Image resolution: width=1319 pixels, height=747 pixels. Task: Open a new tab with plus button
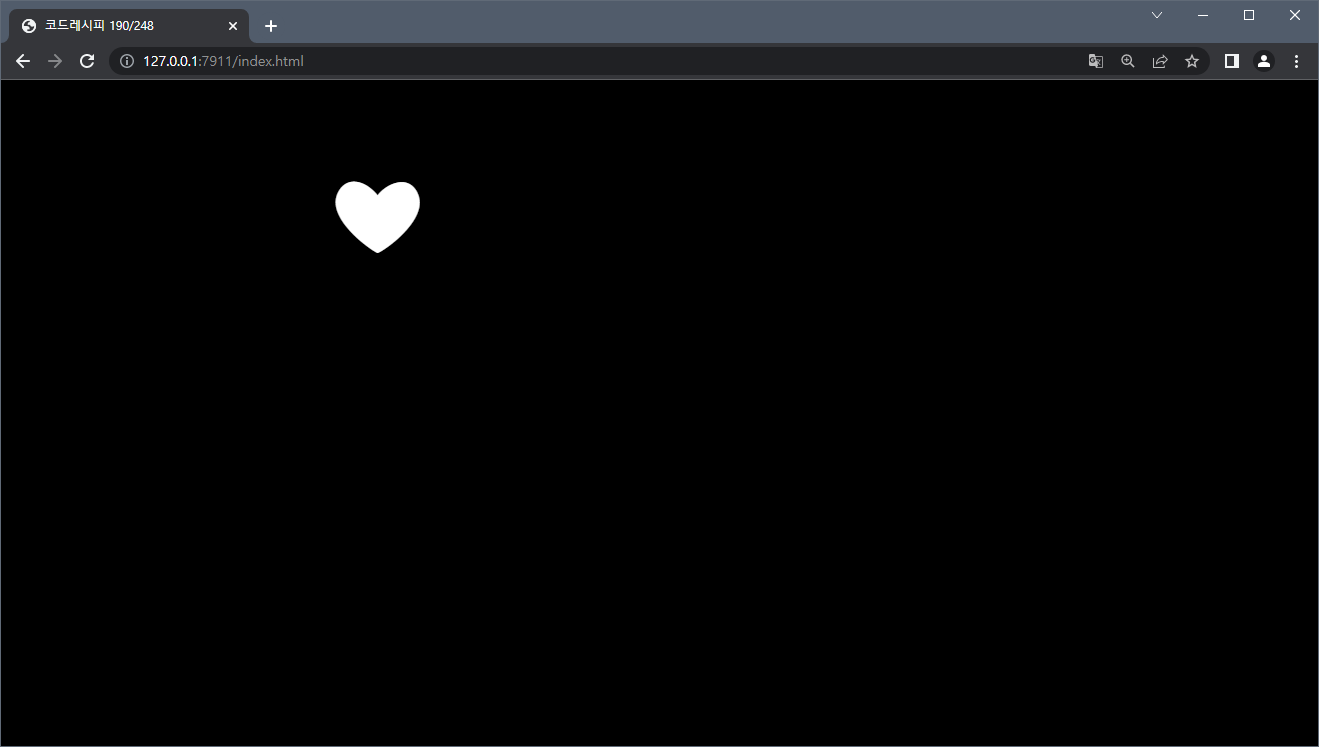tap(271, 26)
